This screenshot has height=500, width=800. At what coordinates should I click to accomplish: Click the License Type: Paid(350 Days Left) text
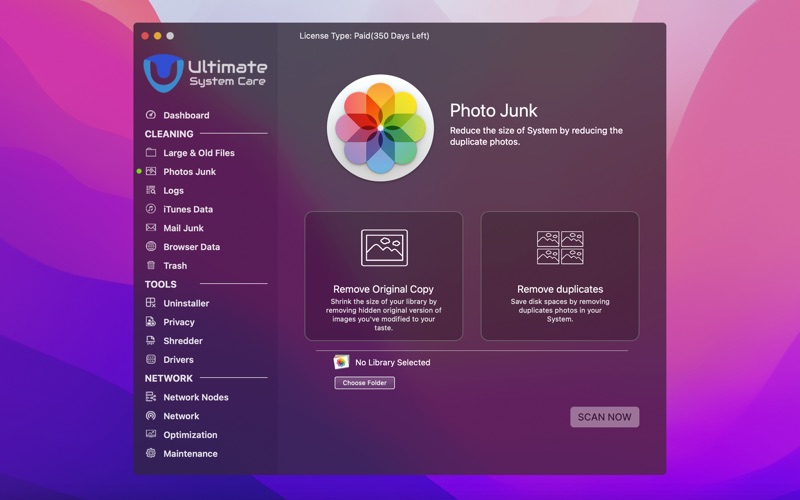pyautogui.click(x=364, y=36)
